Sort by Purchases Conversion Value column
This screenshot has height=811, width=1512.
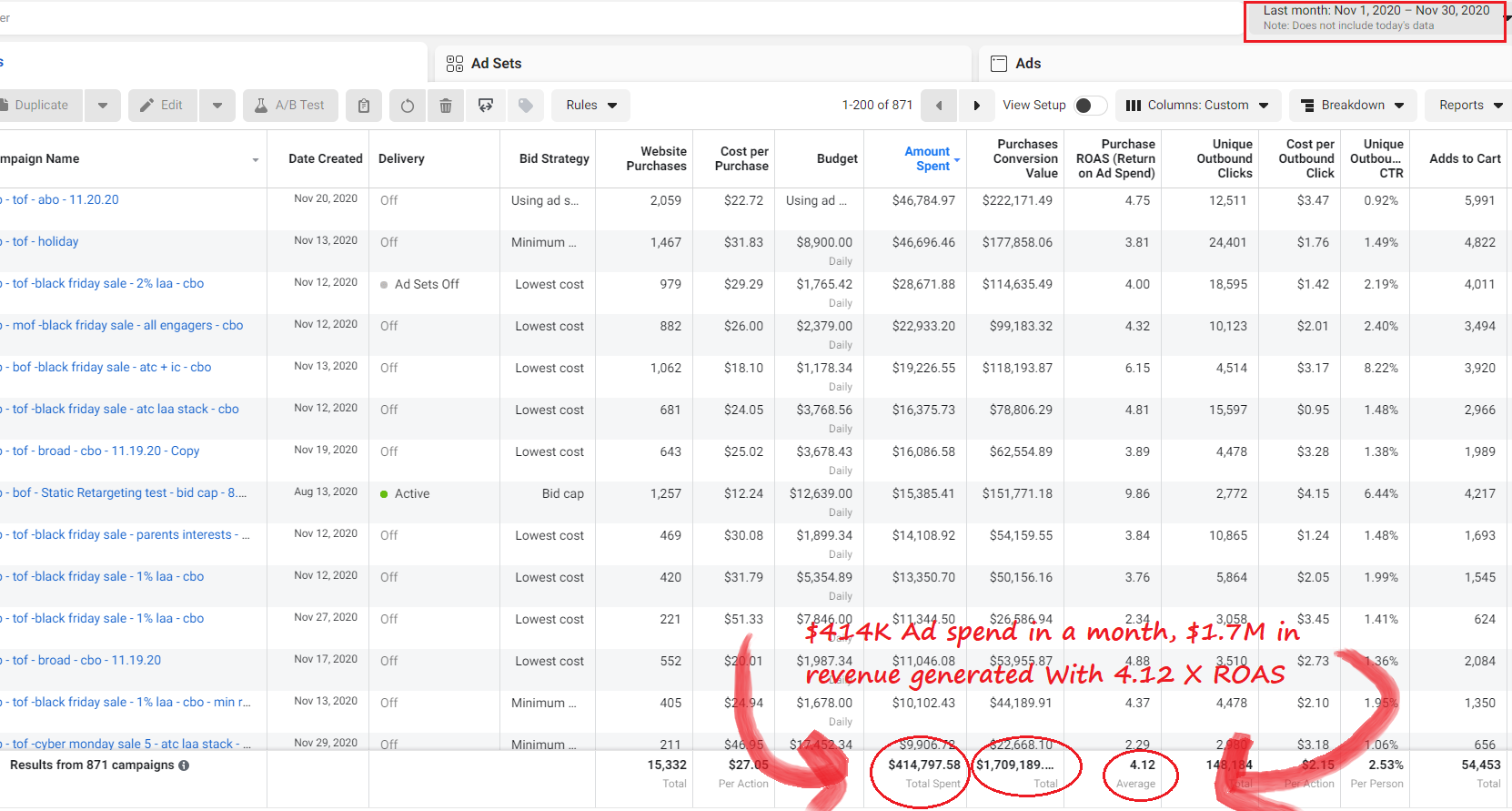click(1025, 158)
